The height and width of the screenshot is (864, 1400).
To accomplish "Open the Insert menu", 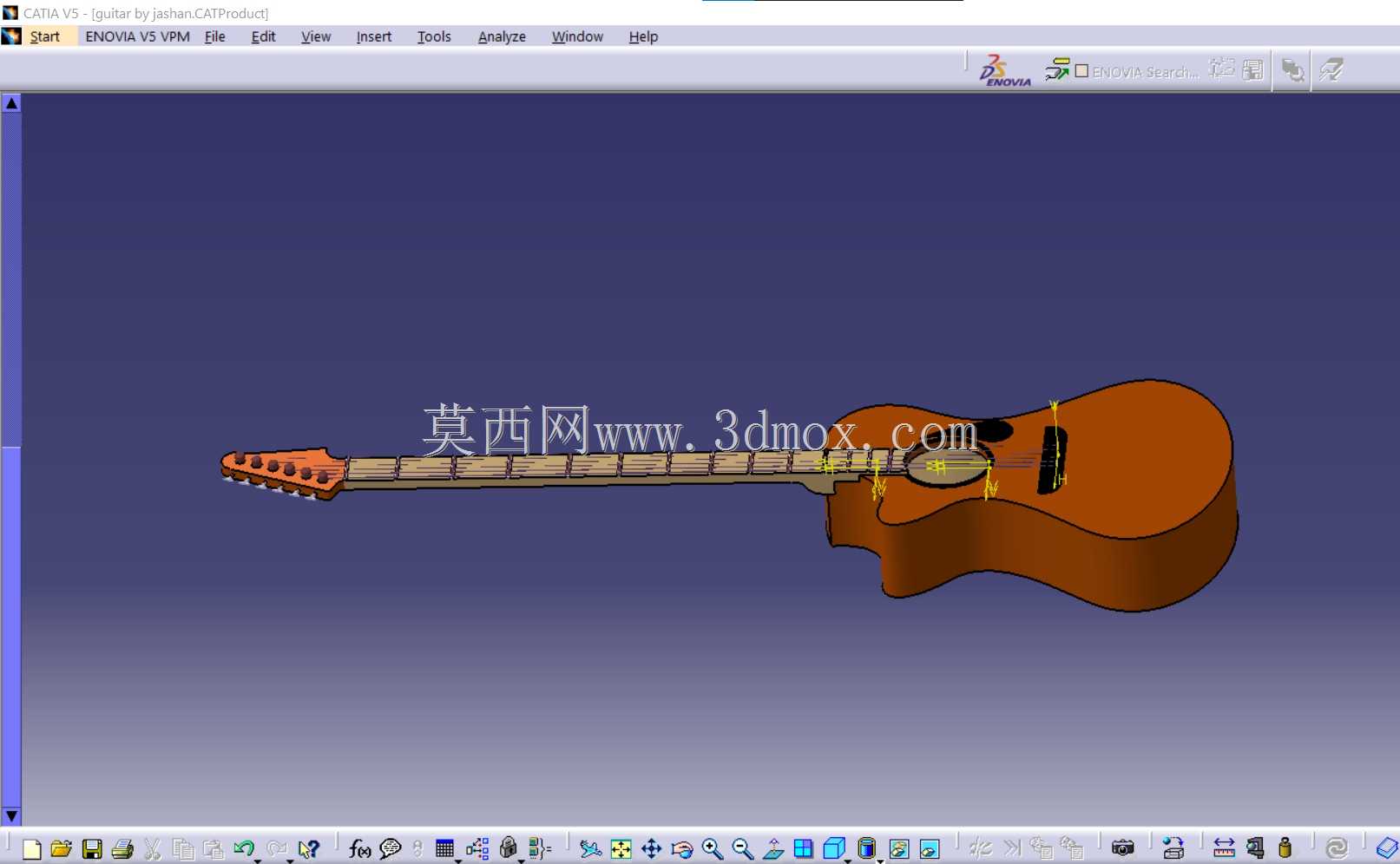I will (374, 36).
